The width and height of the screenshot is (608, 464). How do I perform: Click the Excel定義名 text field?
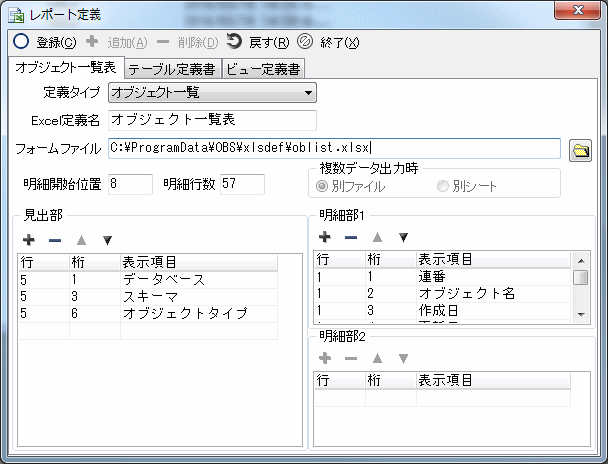point(212,121)
